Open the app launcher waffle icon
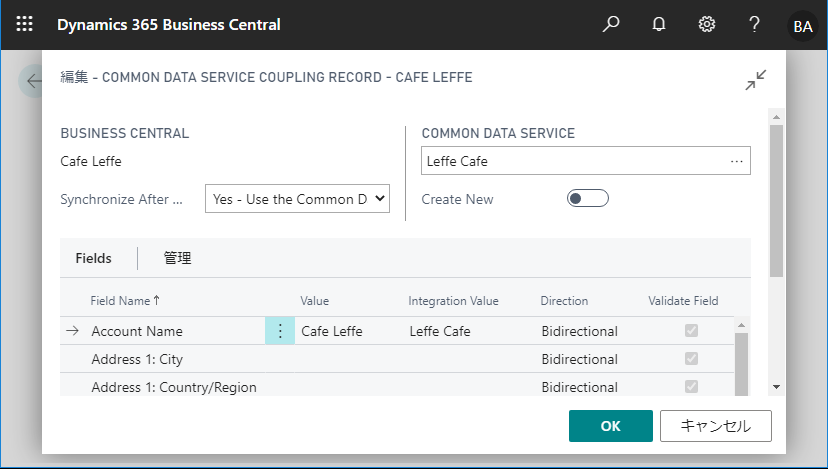Viewport: 828px width, 469px height. pyautogui.click(x=24, y=24)
